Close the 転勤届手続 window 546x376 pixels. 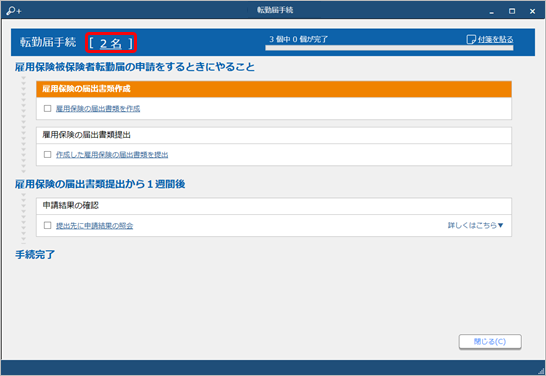point(532,11)
